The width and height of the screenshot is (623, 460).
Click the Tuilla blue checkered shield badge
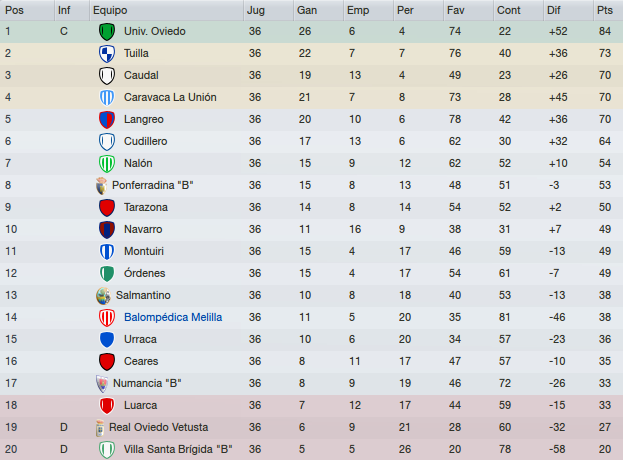(106, 54)
